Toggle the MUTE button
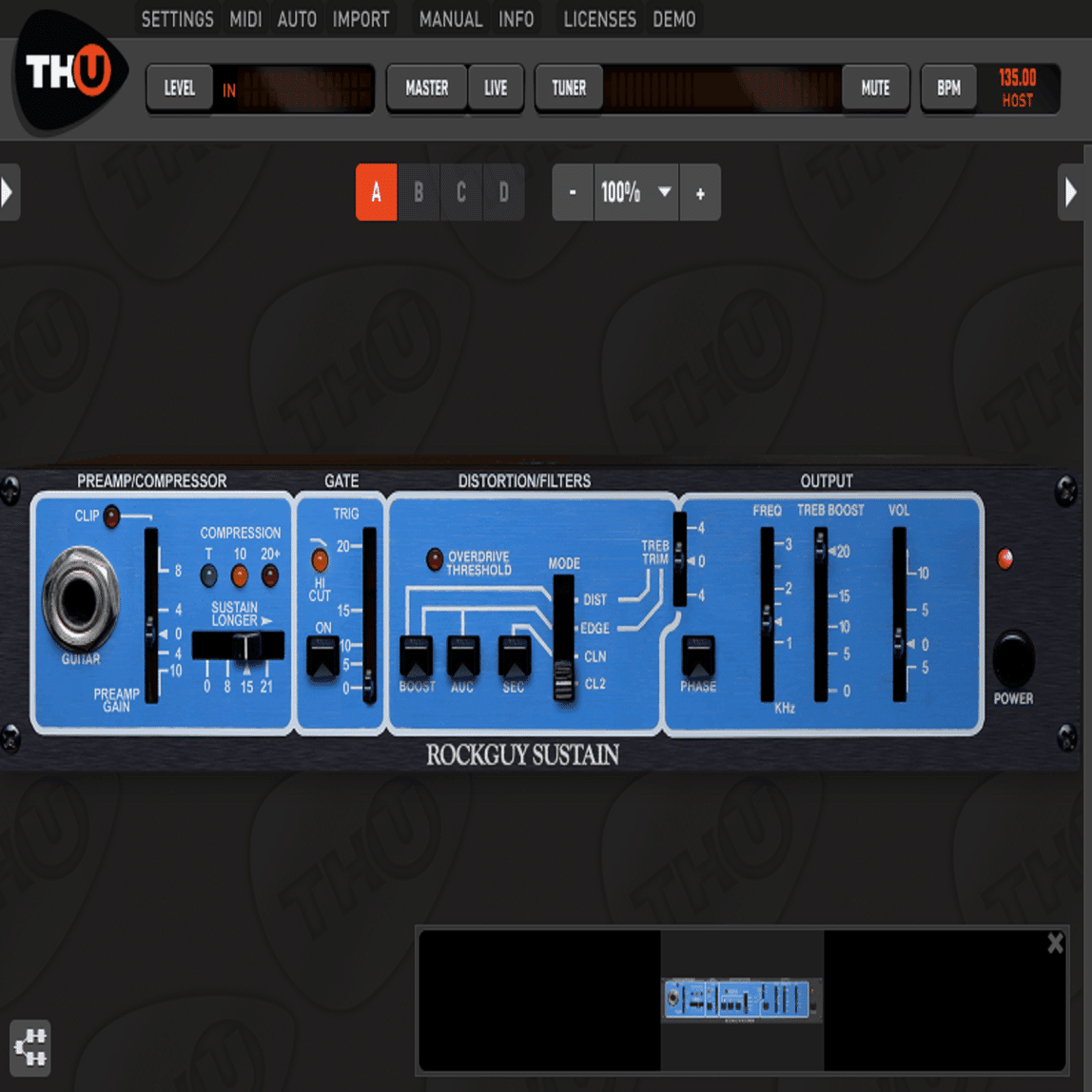Screen dimensions: 1092x1092 pos(875,88)
